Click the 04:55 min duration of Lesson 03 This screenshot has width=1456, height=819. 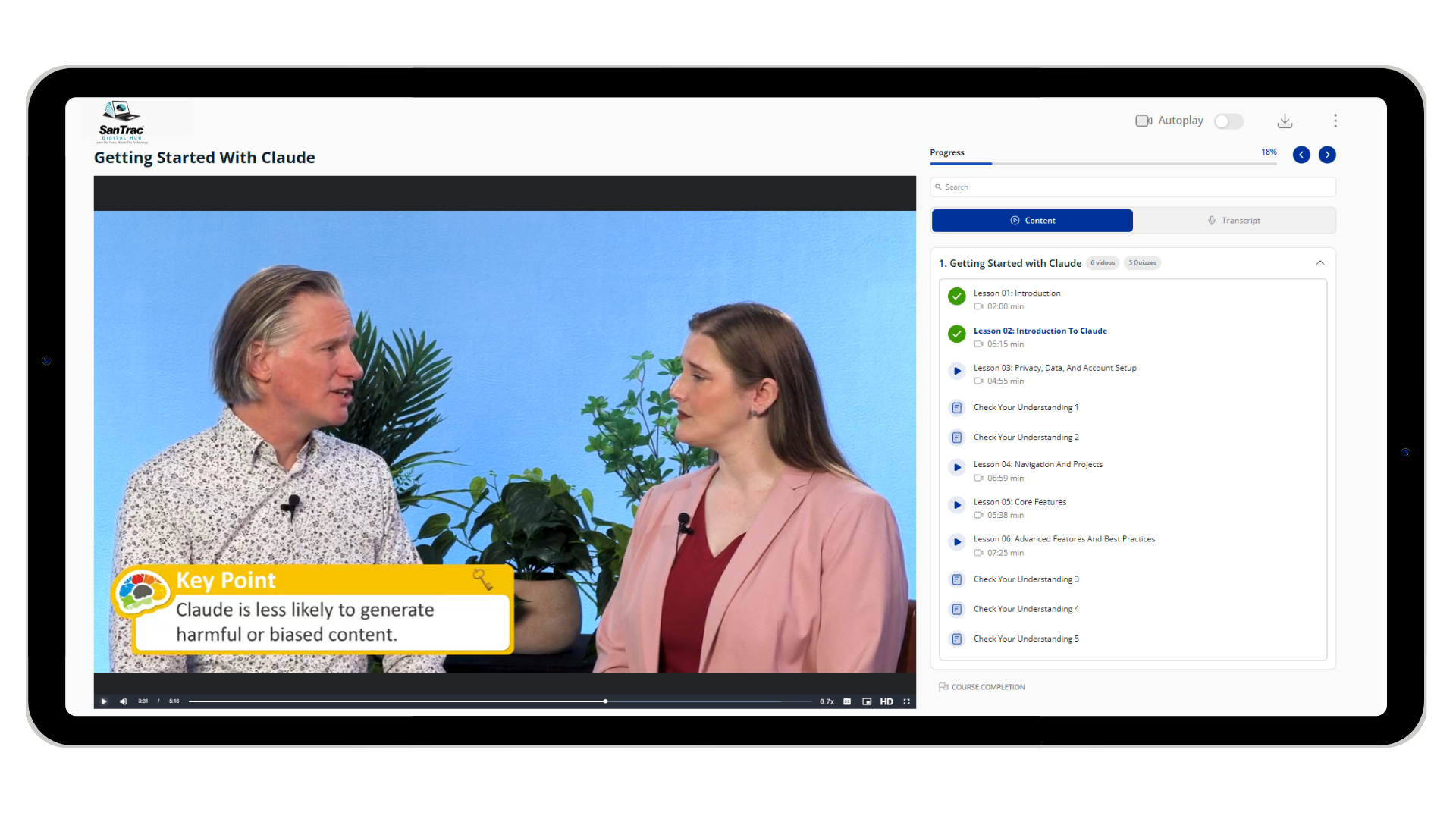point(1006,381)
